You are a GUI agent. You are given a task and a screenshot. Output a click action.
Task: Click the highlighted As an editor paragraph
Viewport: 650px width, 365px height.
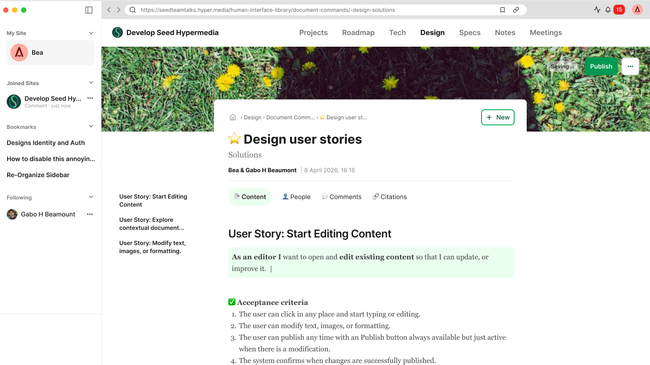[x=371, y=263]
